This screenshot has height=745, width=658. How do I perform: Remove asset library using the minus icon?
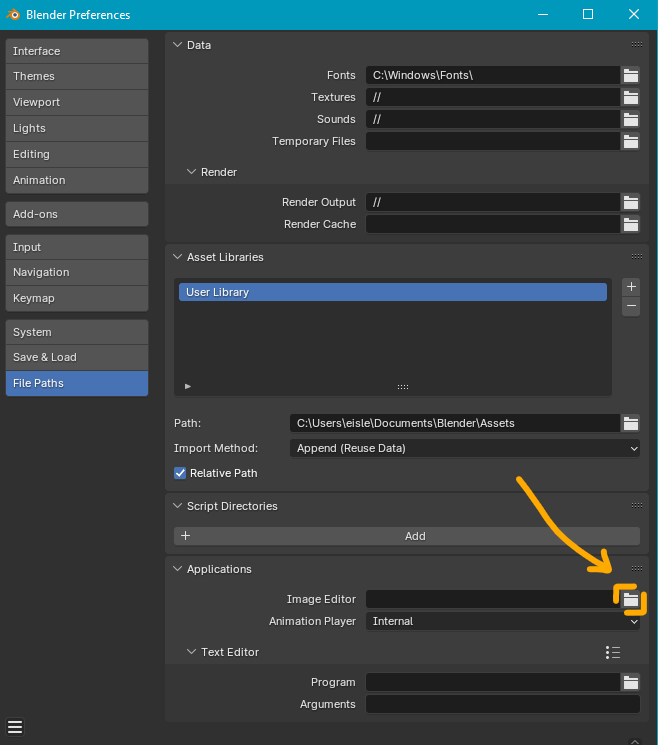(x=631, y=306)
